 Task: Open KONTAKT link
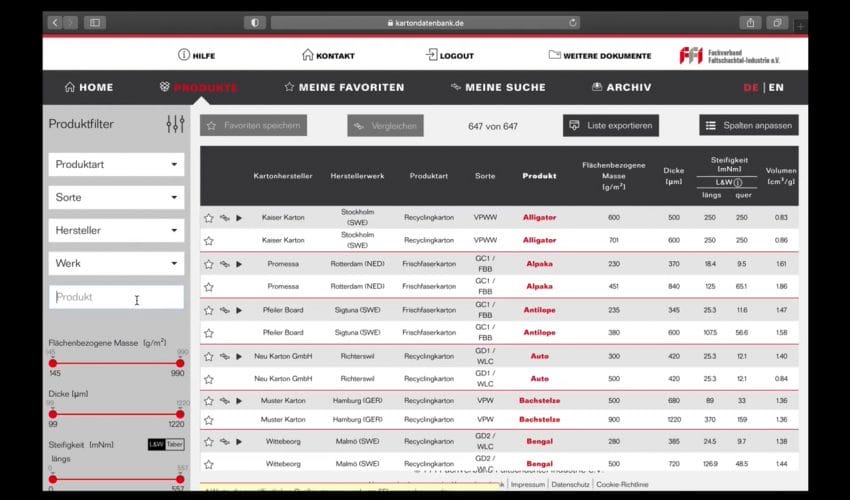point(328,55)
